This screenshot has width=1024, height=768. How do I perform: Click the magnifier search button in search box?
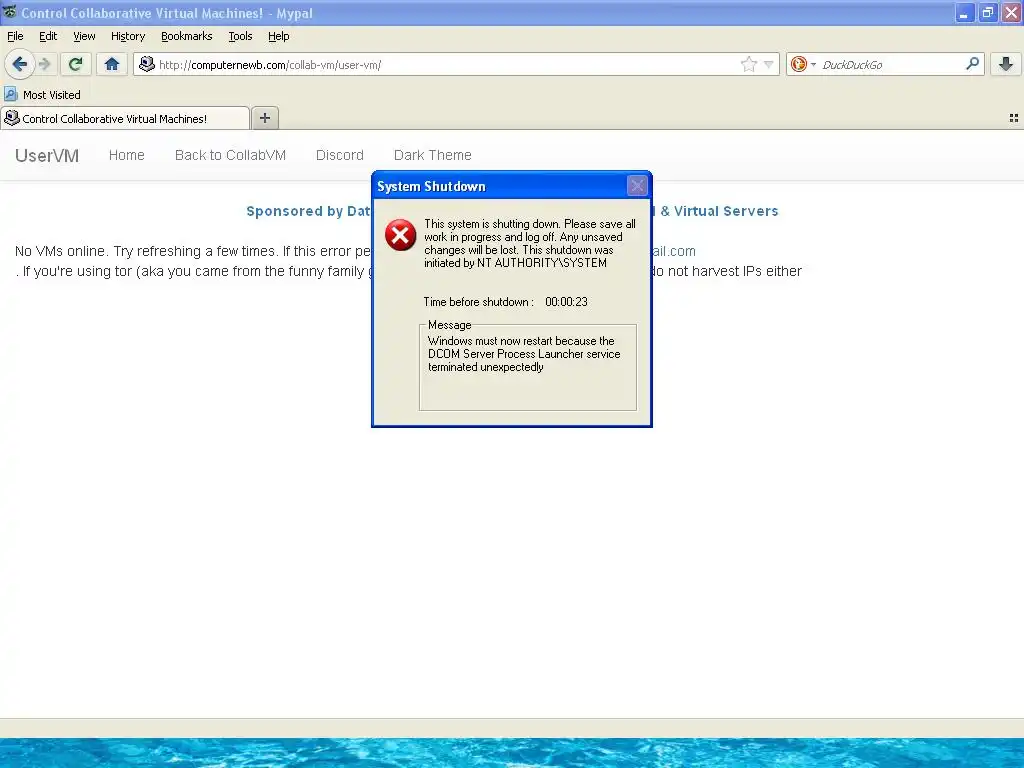coord(972,63)
